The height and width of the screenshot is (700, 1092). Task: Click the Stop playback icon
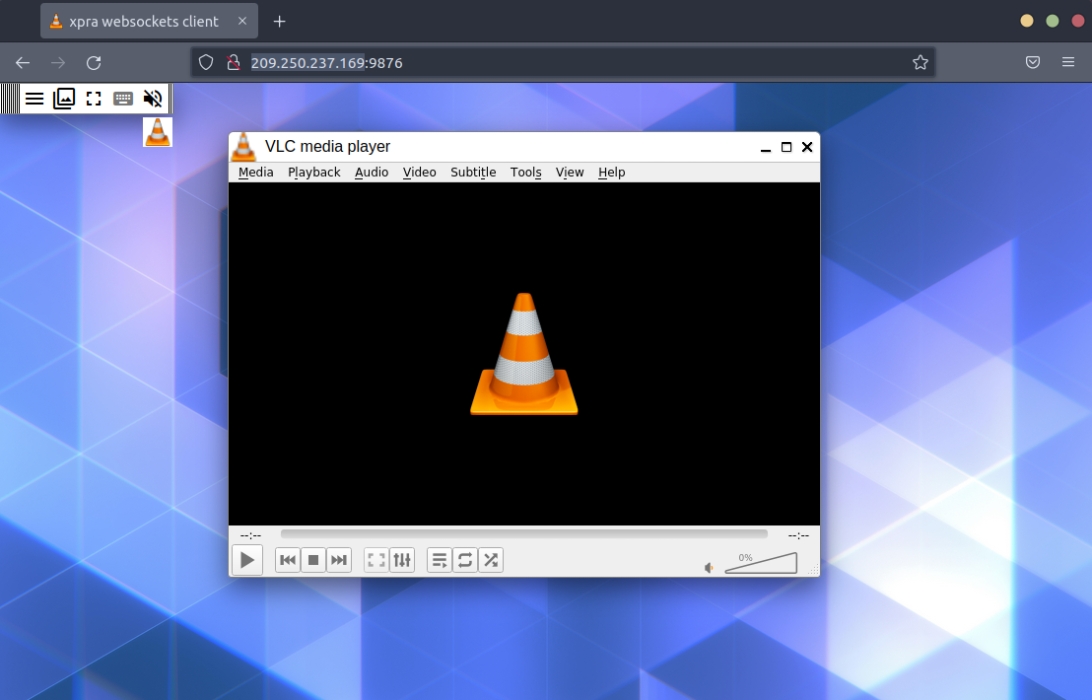pos(313,560)
